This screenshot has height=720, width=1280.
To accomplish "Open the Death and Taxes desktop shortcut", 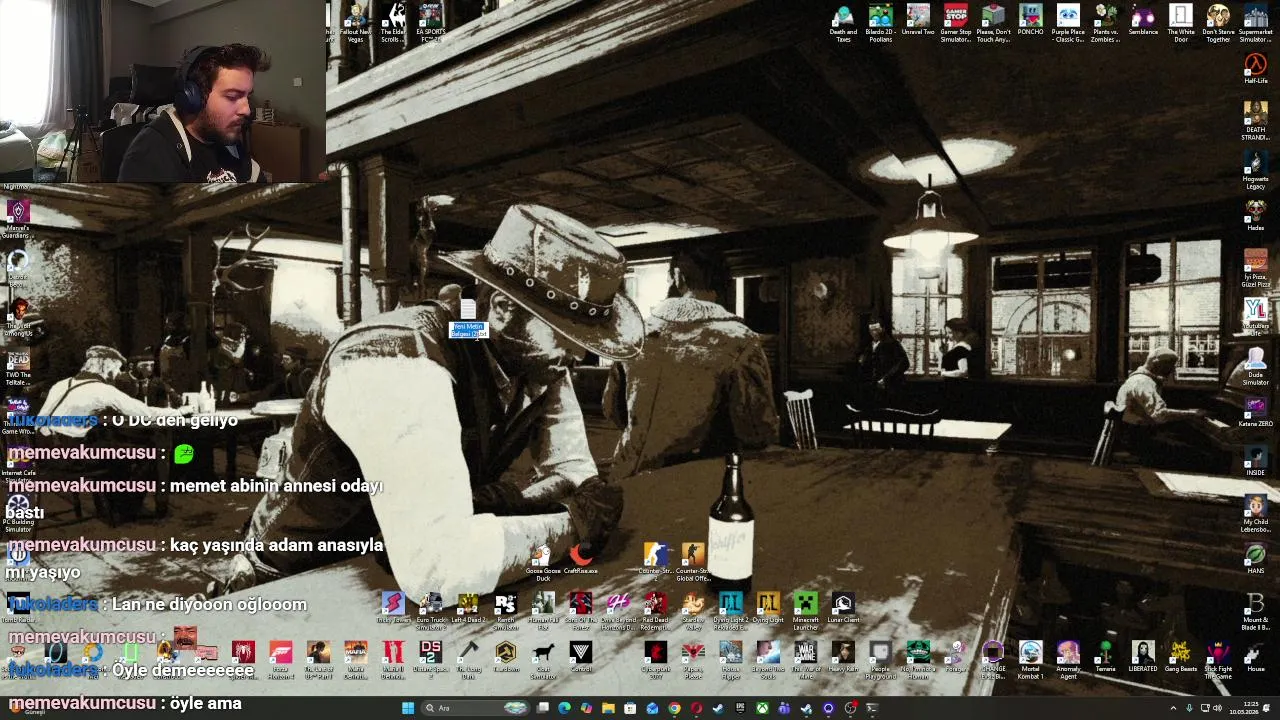I will [x=843, y=23].
